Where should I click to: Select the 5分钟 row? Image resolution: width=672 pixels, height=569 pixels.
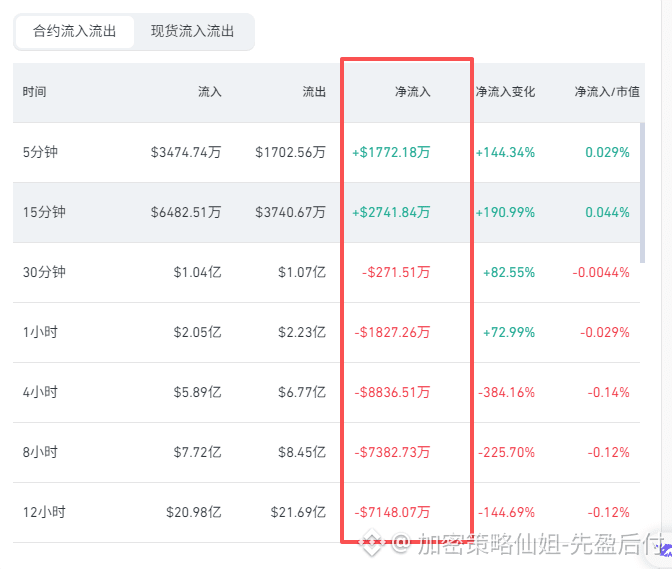[x=327, y=153]
